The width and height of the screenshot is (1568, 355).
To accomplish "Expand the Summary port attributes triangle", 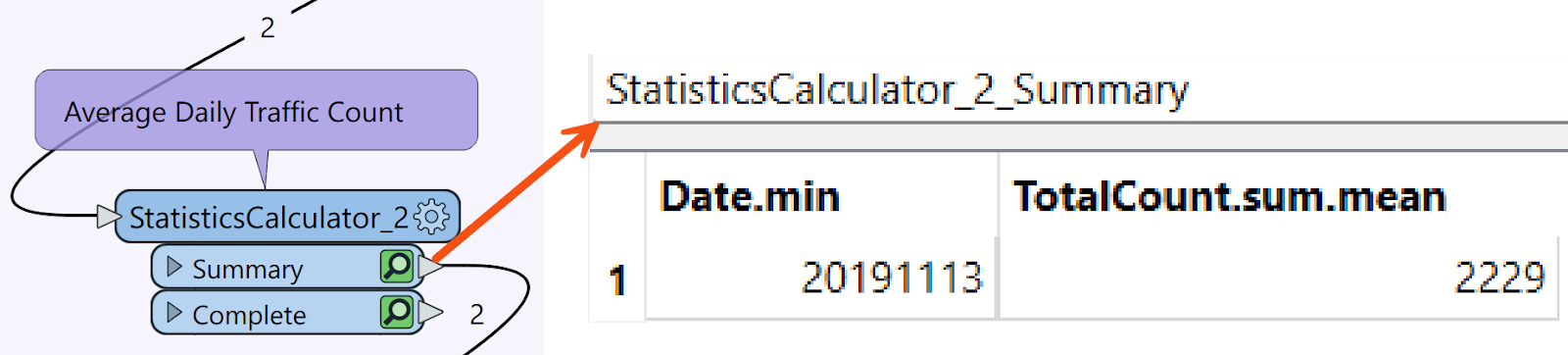I will (x=174, y=266).
